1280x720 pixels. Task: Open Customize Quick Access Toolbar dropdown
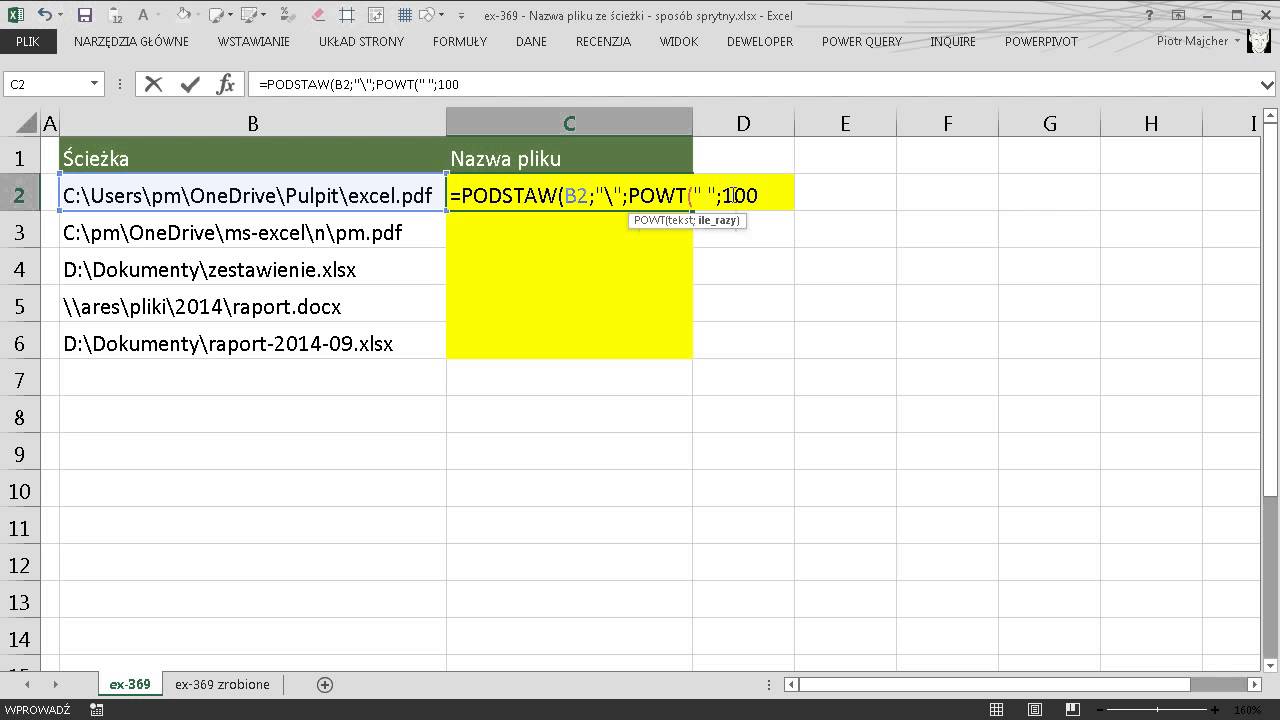click(x=461, y=15)
